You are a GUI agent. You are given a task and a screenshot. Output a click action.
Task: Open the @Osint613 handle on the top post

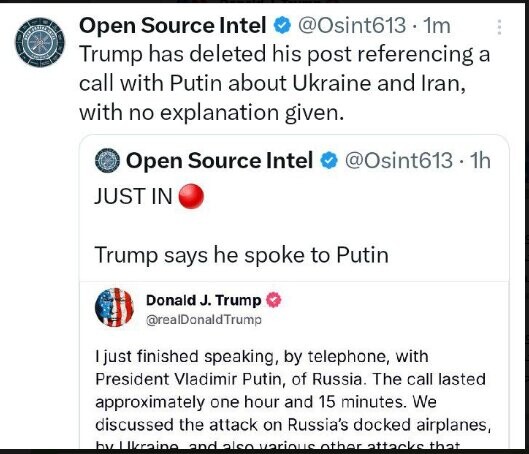pyautogui.click(x=352, y=26)
